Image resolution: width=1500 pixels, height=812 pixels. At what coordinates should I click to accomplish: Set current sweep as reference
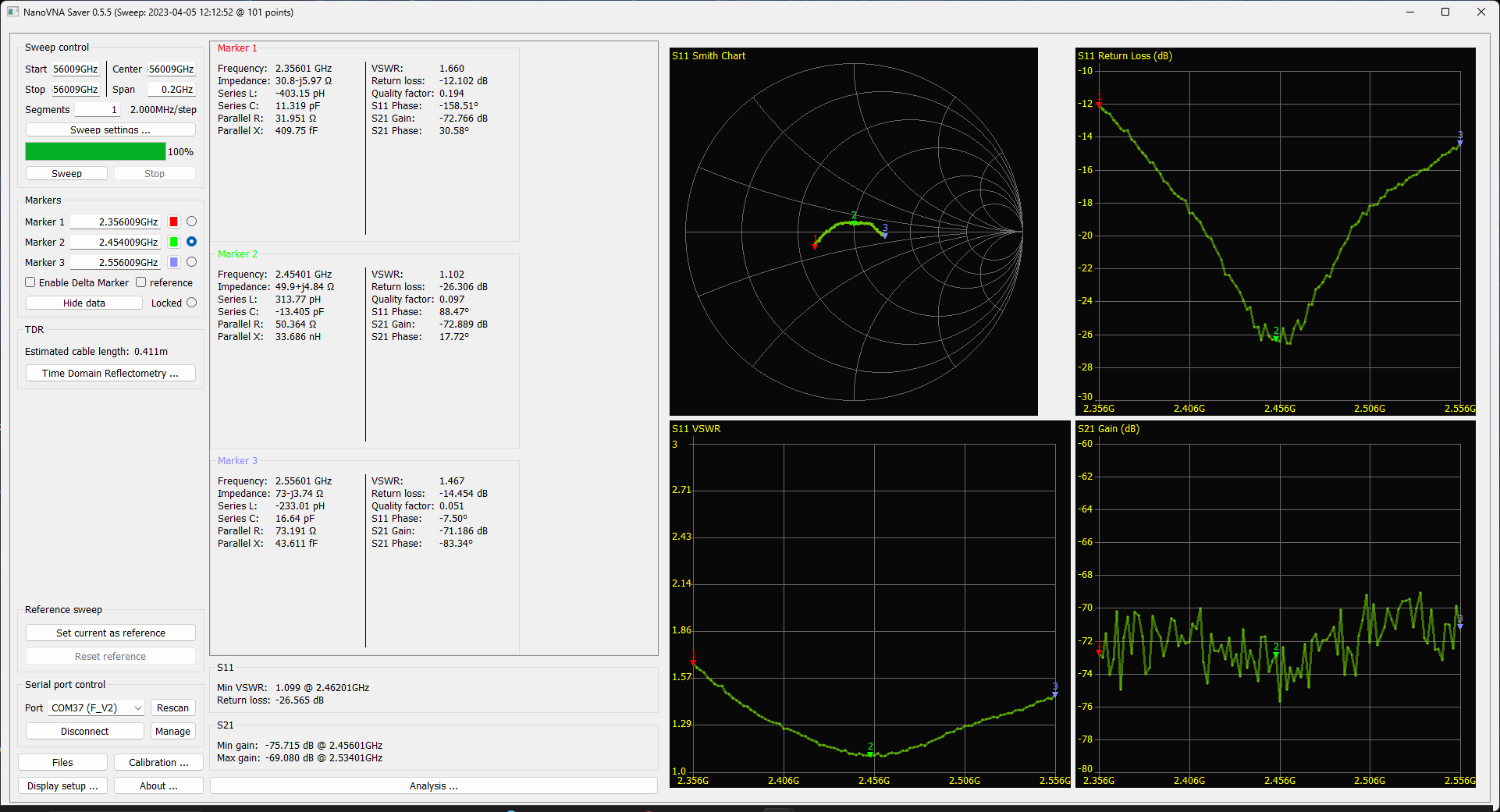[110, 633]
